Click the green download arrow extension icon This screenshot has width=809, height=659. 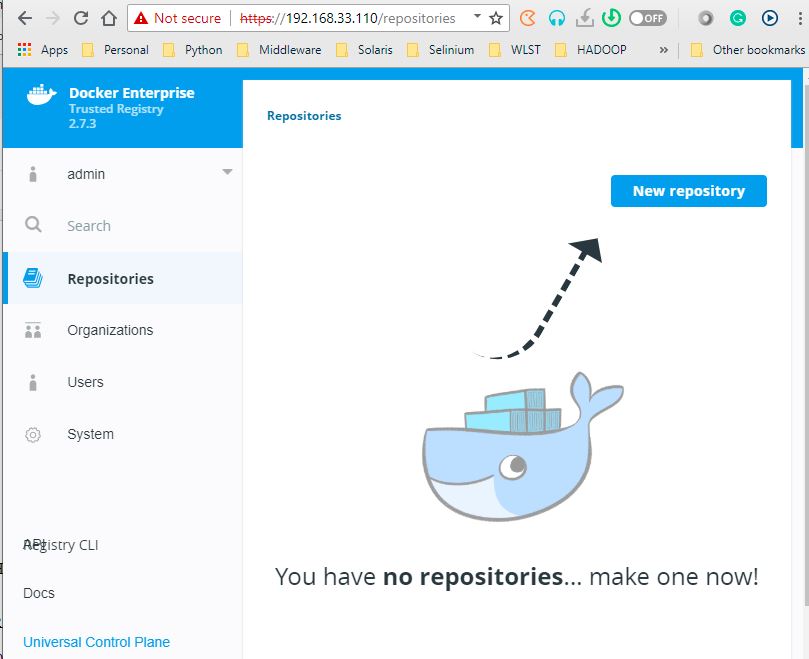pos(609,17)
